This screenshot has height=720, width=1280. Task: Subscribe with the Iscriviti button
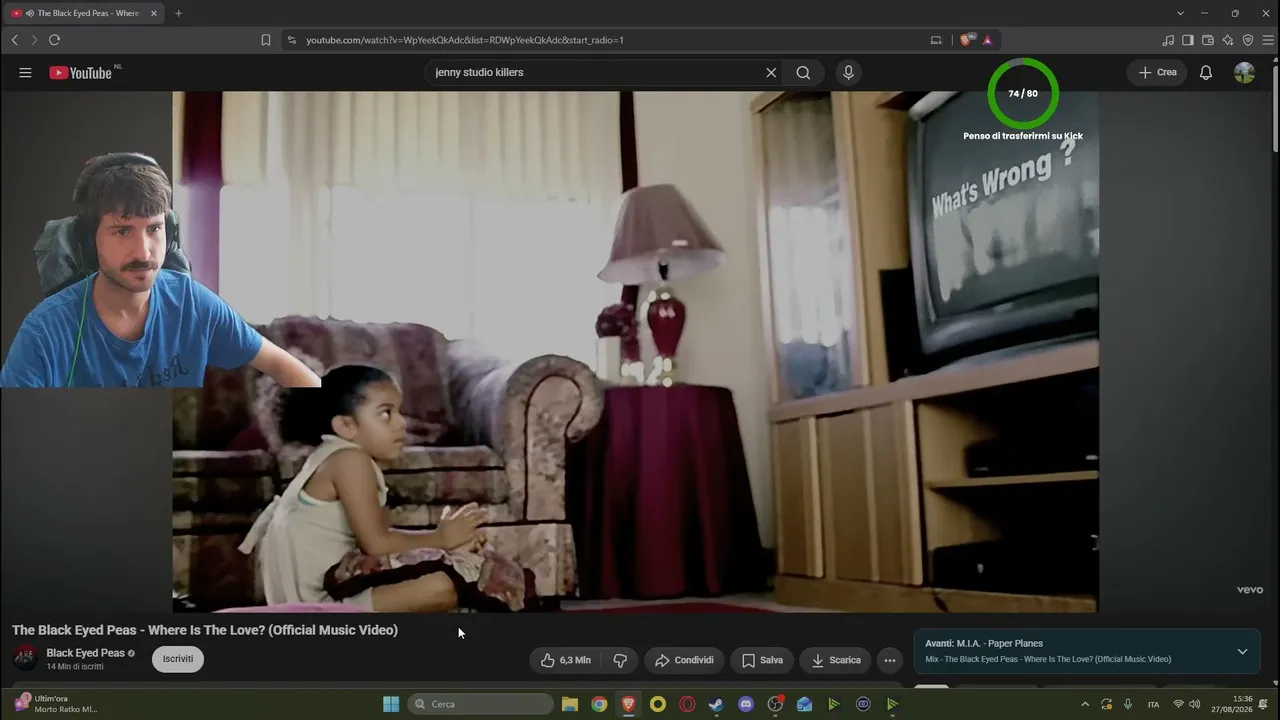(178, 659)
